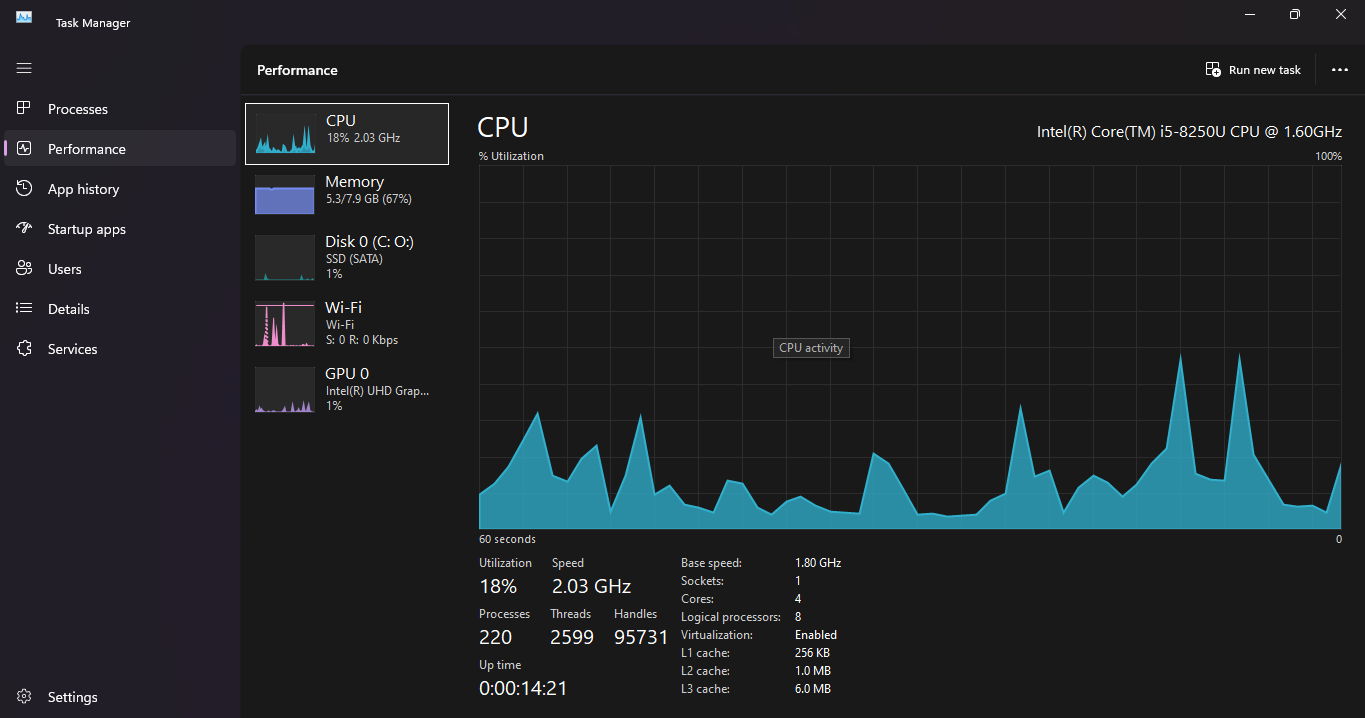The image size is (1365, 718).
Task: Go to the App history label
Action: (x=83, y=189)
